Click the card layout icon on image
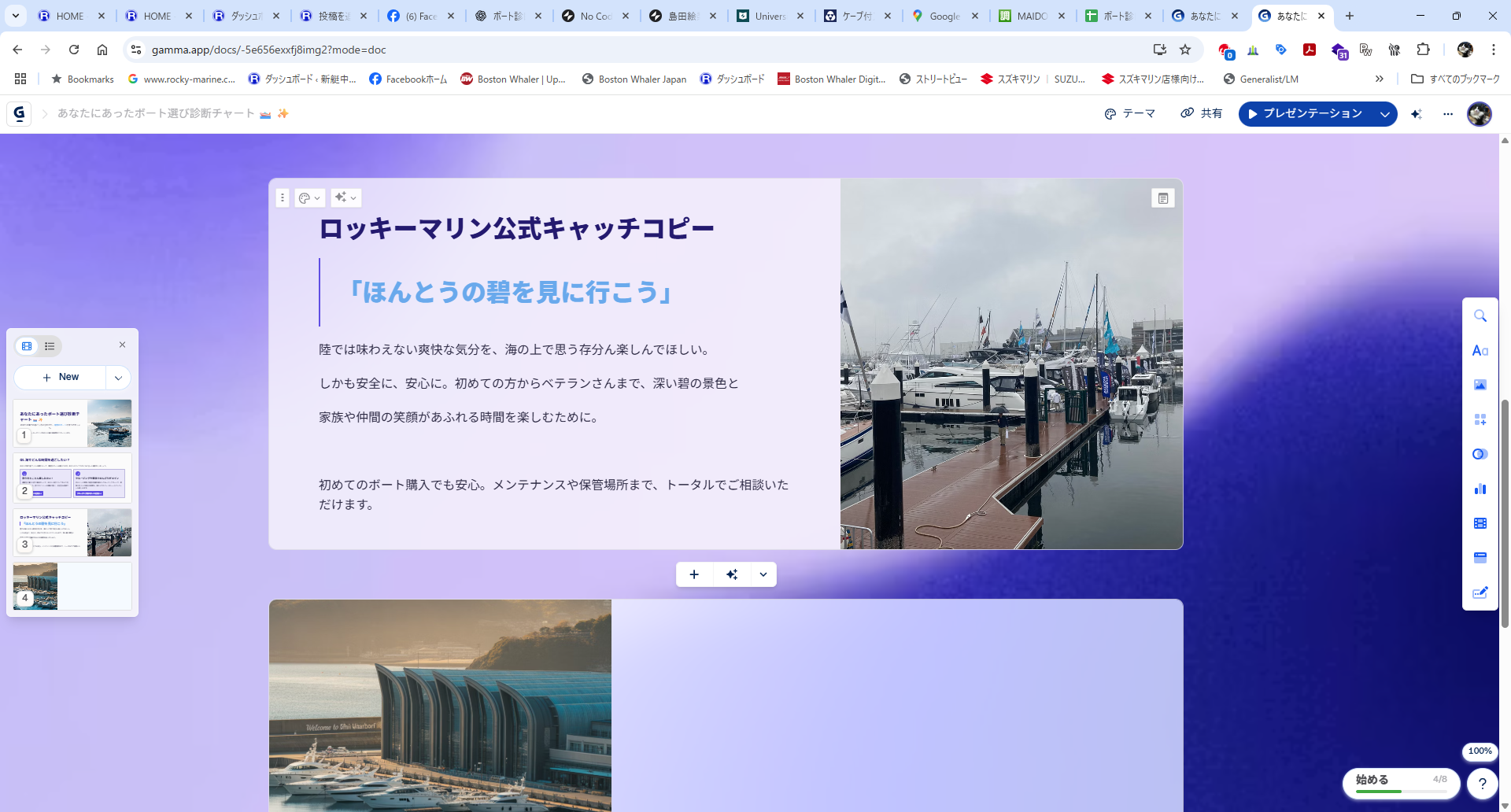Screen dimensions: 1511x812 [1162, 198]
